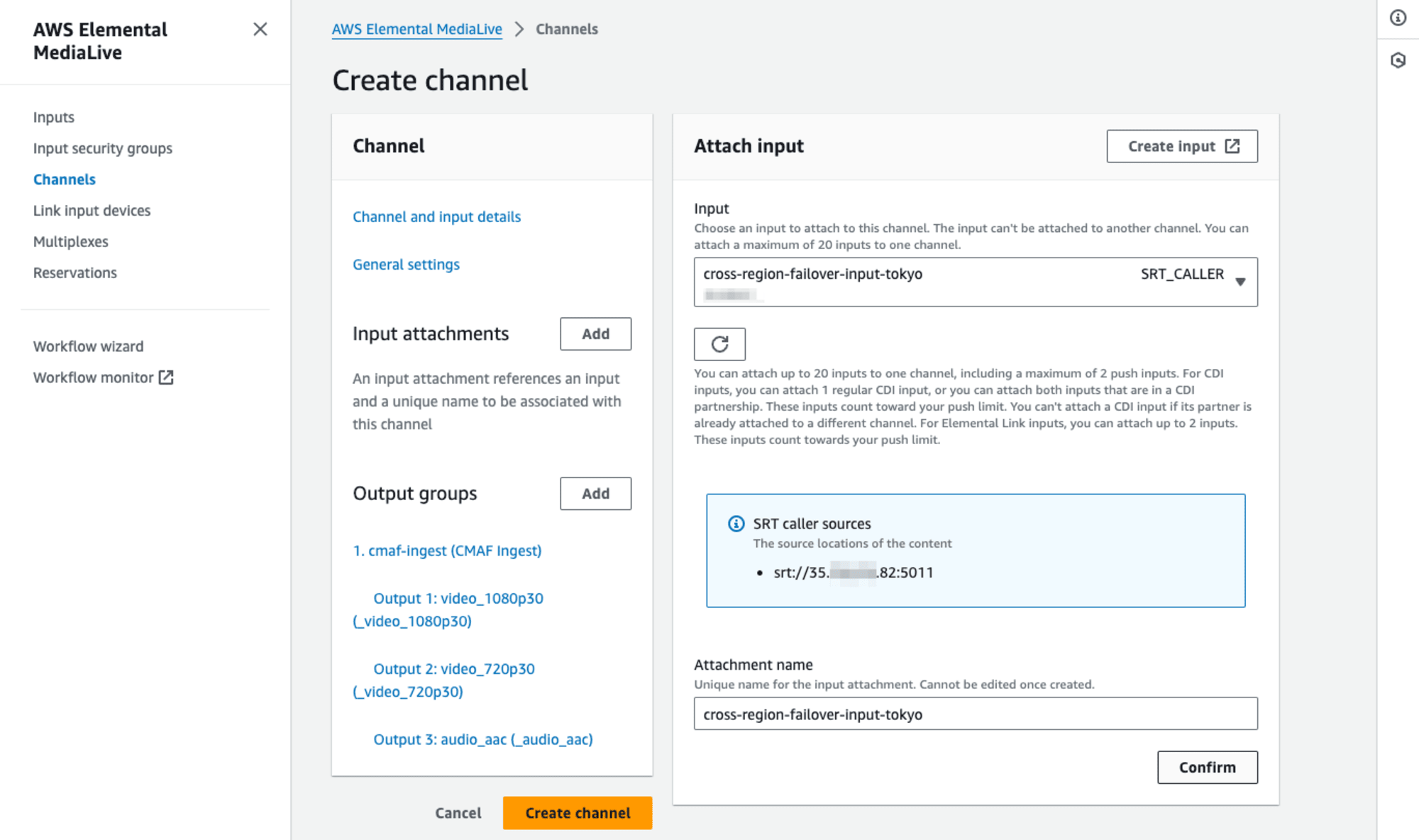Image resolution: width=1419 pixels, height=840 pixels.
Task: Add an input attachment
Action: click(x=596, y=334)
